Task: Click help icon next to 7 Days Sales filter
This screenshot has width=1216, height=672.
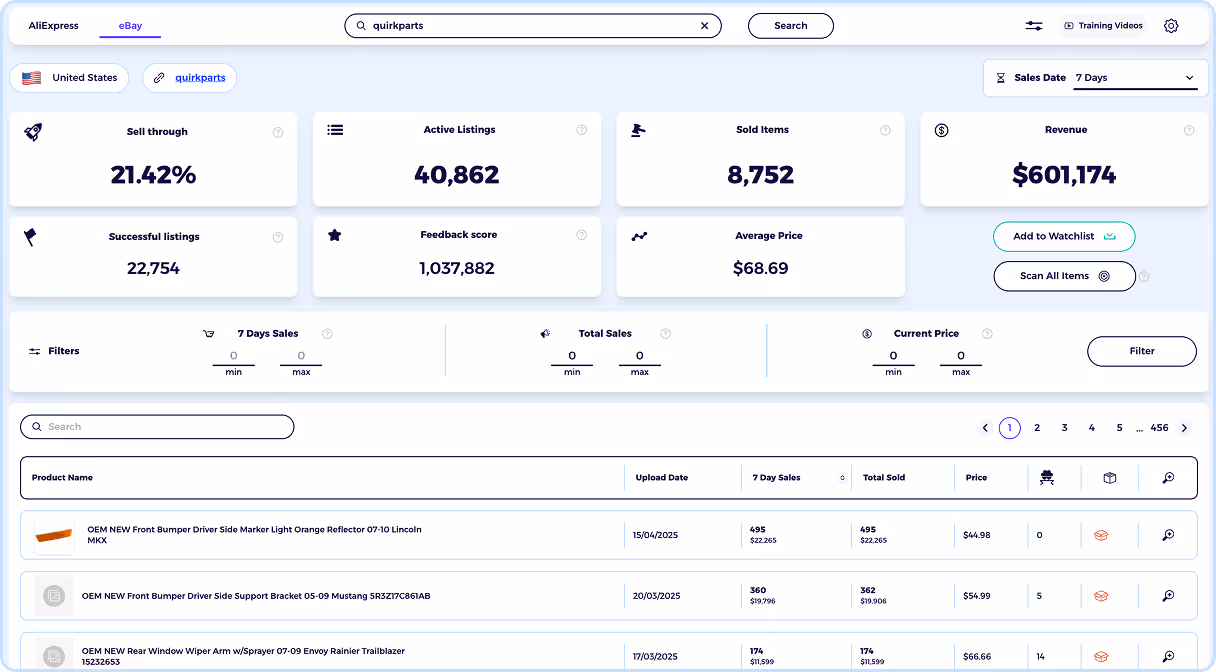Action: coord(327,334)
